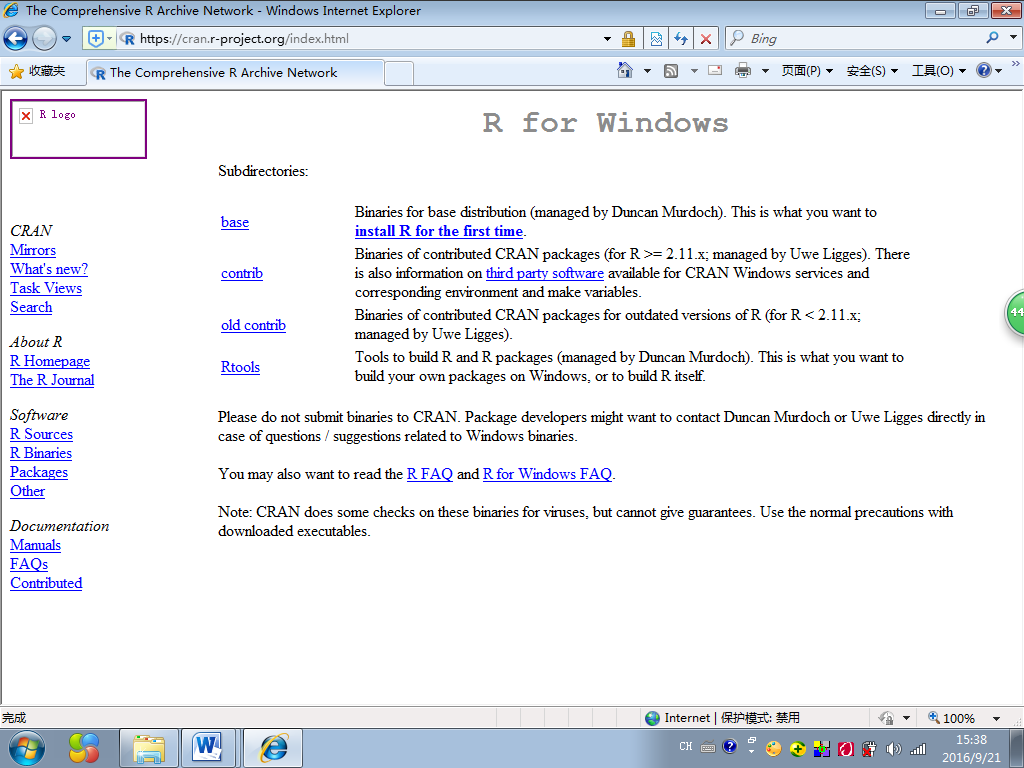
Task: Open the recent pages history dropdown
Action: 67,39
